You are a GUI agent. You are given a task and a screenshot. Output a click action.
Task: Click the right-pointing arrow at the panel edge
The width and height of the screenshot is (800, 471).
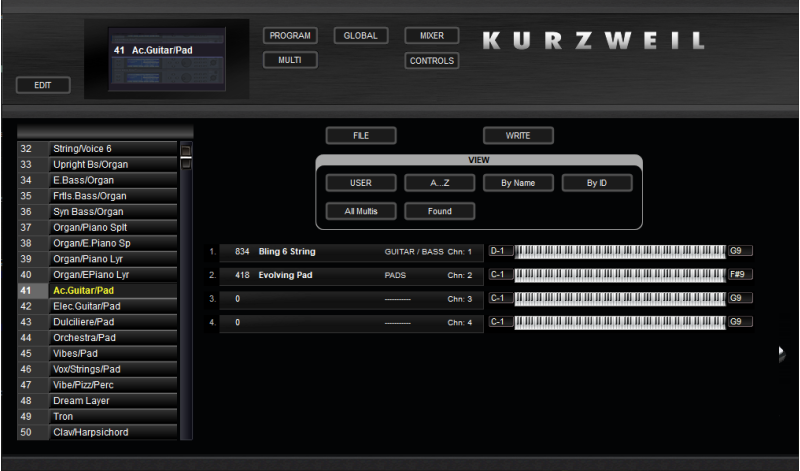(782, 353)
